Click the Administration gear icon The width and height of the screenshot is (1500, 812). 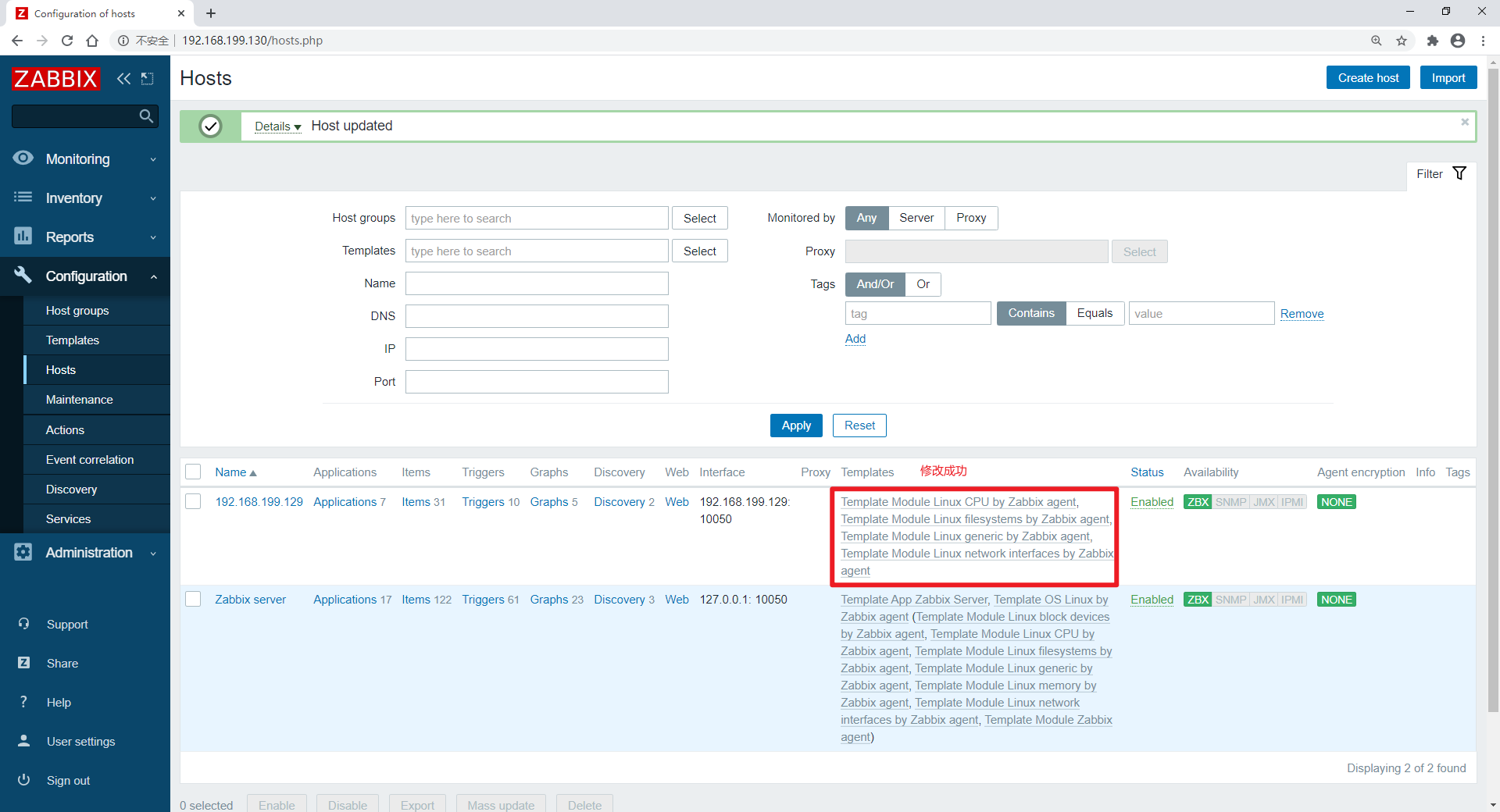(x=23, y=552)
